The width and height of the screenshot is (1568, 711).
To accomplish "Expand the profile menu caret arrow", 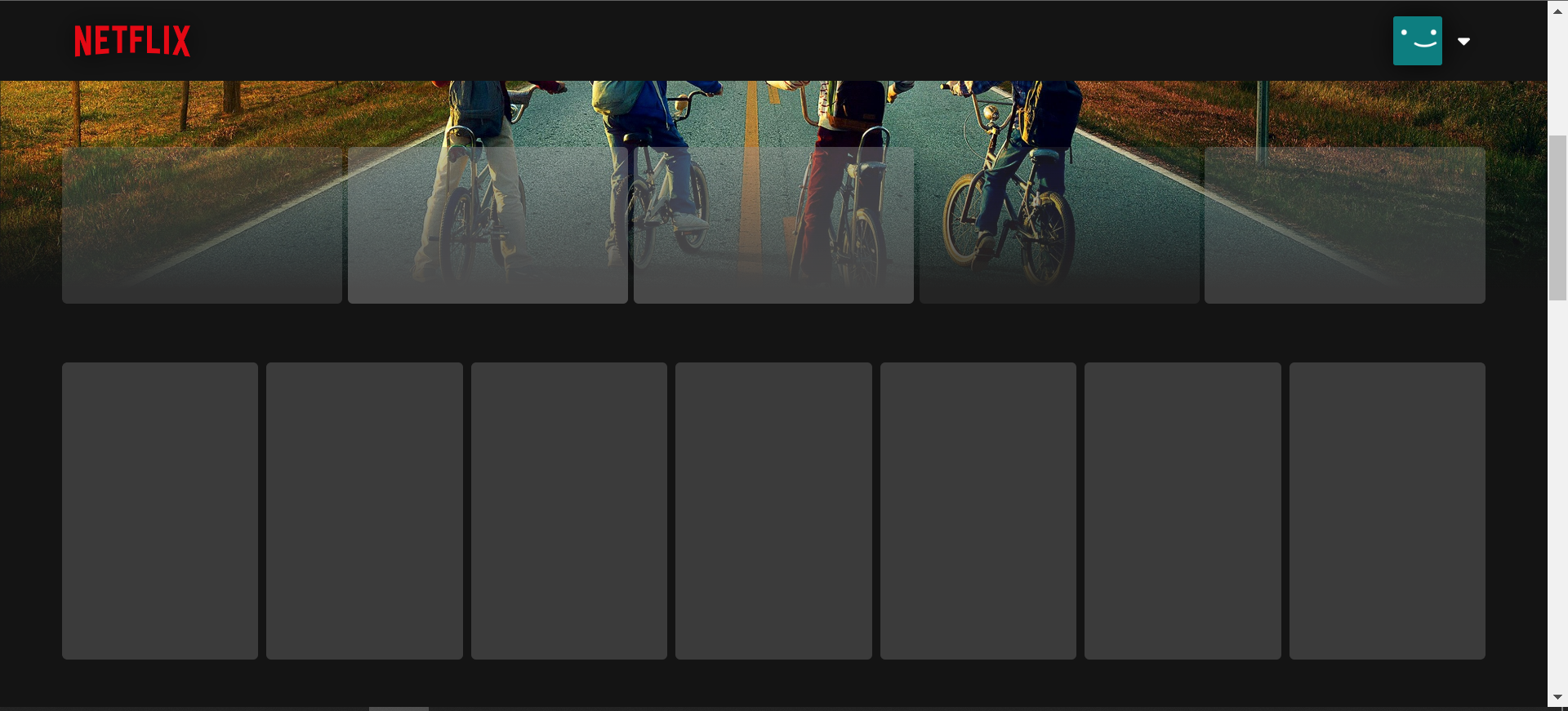I will click(x=1464, y=42).
